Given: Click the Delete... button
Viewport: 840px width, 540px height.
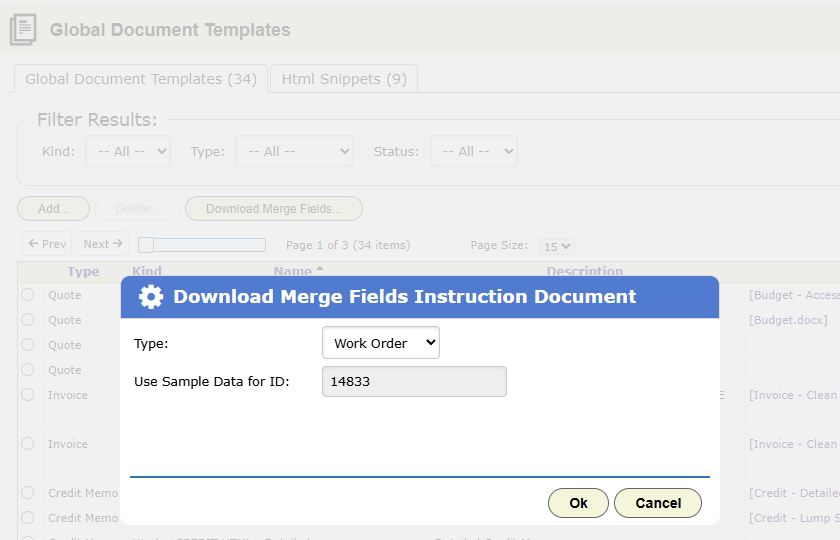Looking at the screenshot, I should 137,209.
